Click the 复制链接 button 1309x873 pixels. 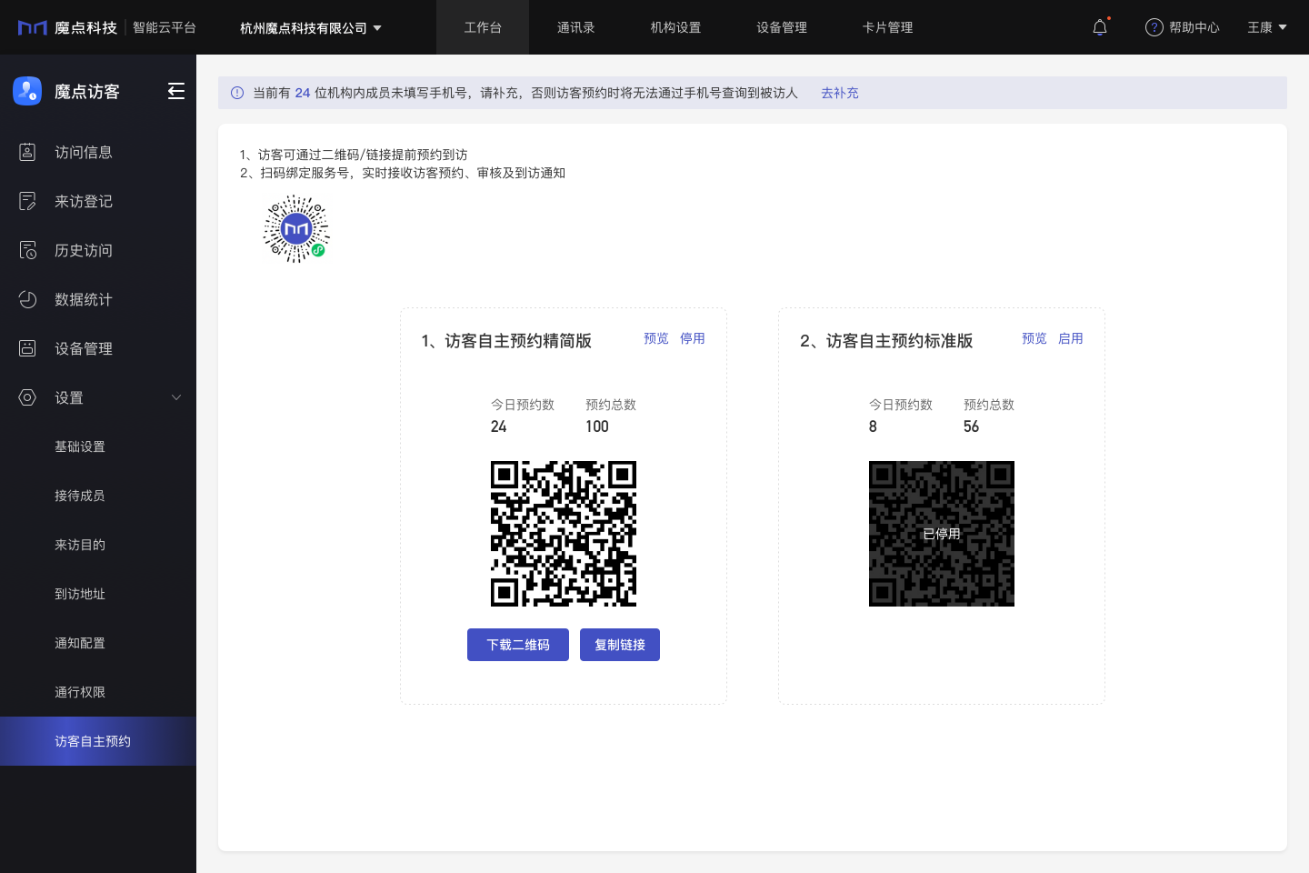click(x=620, y=645)
